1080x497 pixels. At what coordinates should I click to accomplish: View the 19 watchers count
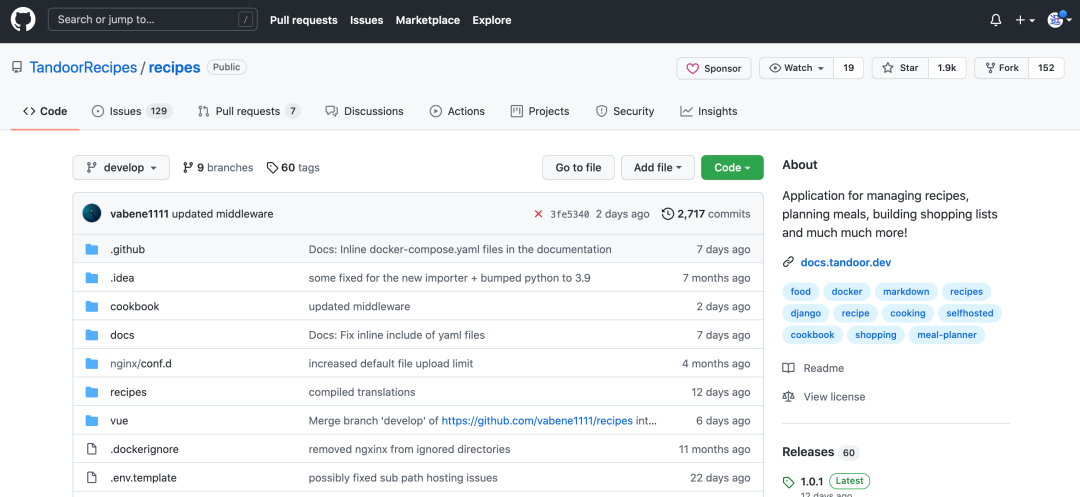[x=849, y=68]
